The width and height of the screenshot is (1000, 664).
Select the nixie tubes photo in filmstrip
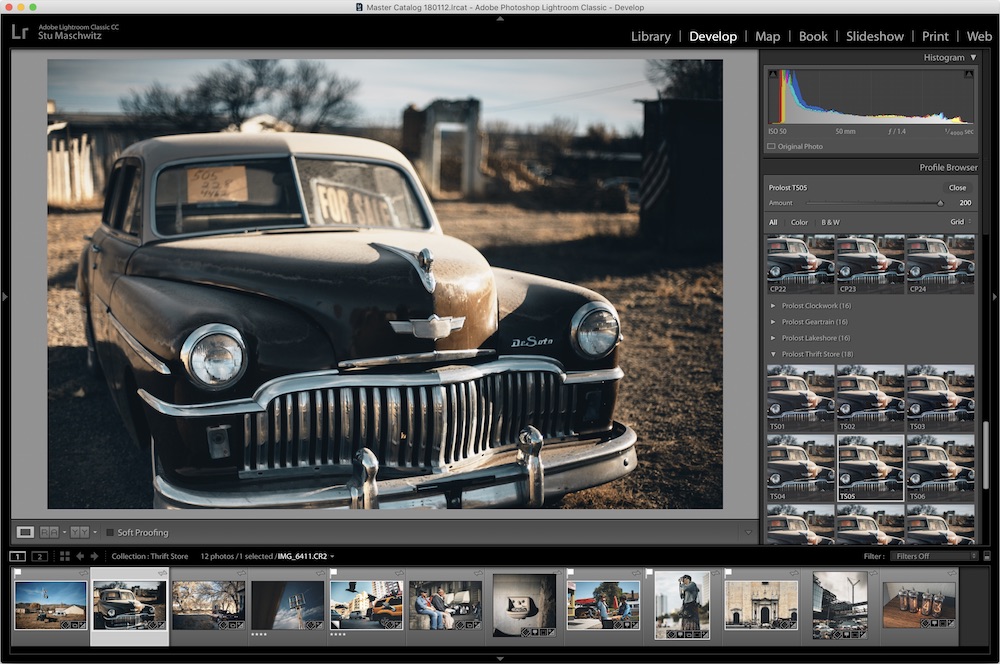tap(919, 605)
